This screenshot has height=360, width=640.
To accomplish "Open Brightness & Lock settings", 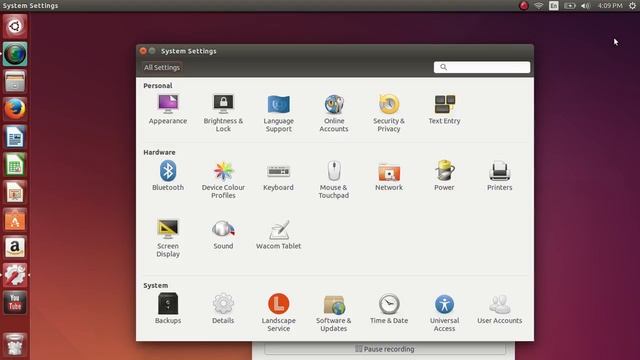I will tap(223, 113).
